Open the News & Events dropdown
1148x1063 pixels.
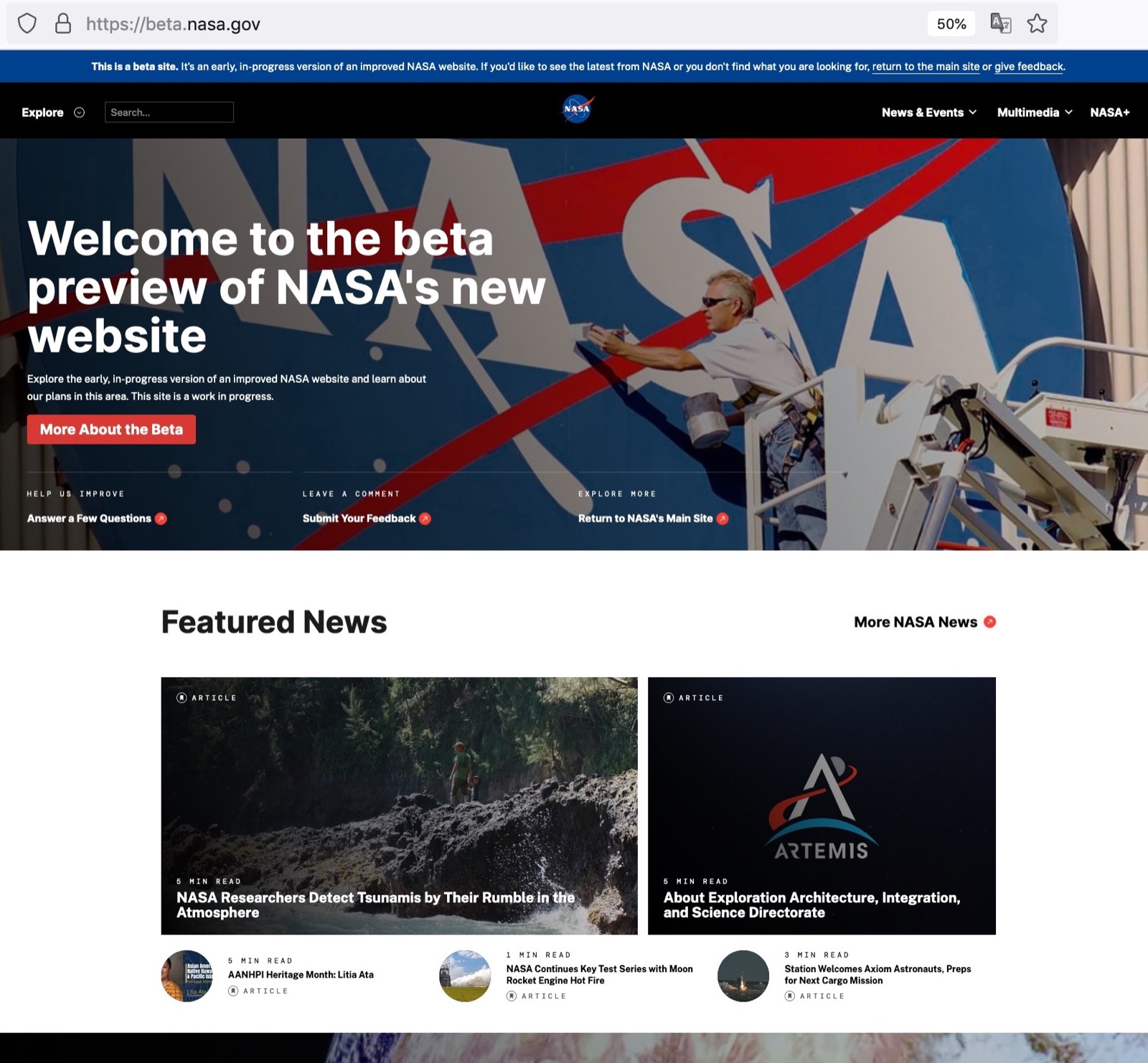point(929,113)
